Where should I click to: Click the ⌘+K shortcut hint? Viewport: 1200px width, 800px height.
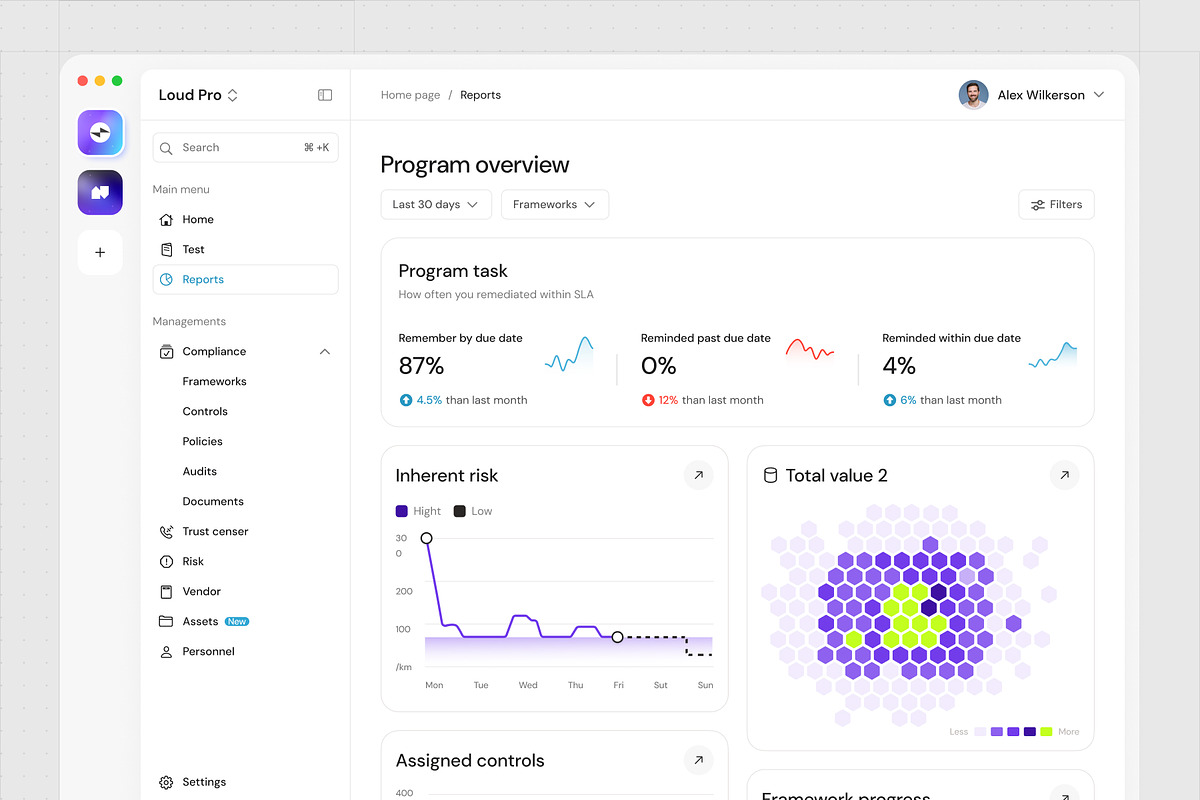[316, 148]
